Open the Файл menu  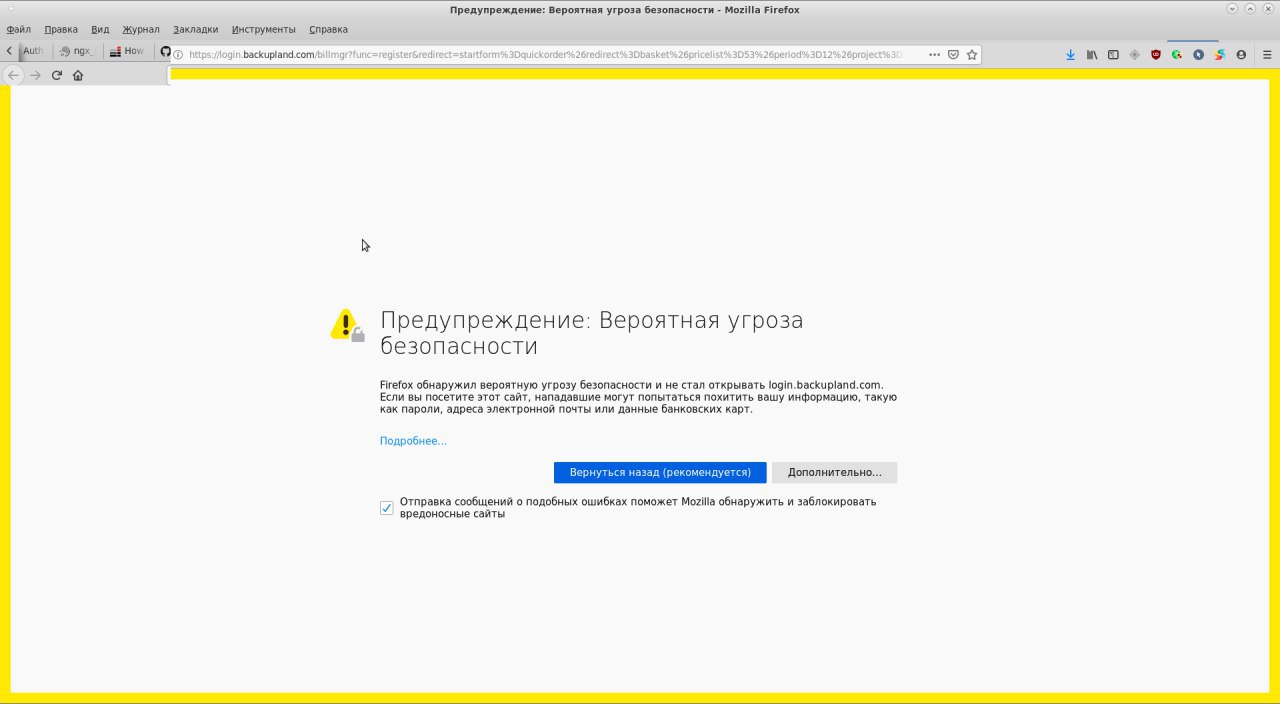18,29
